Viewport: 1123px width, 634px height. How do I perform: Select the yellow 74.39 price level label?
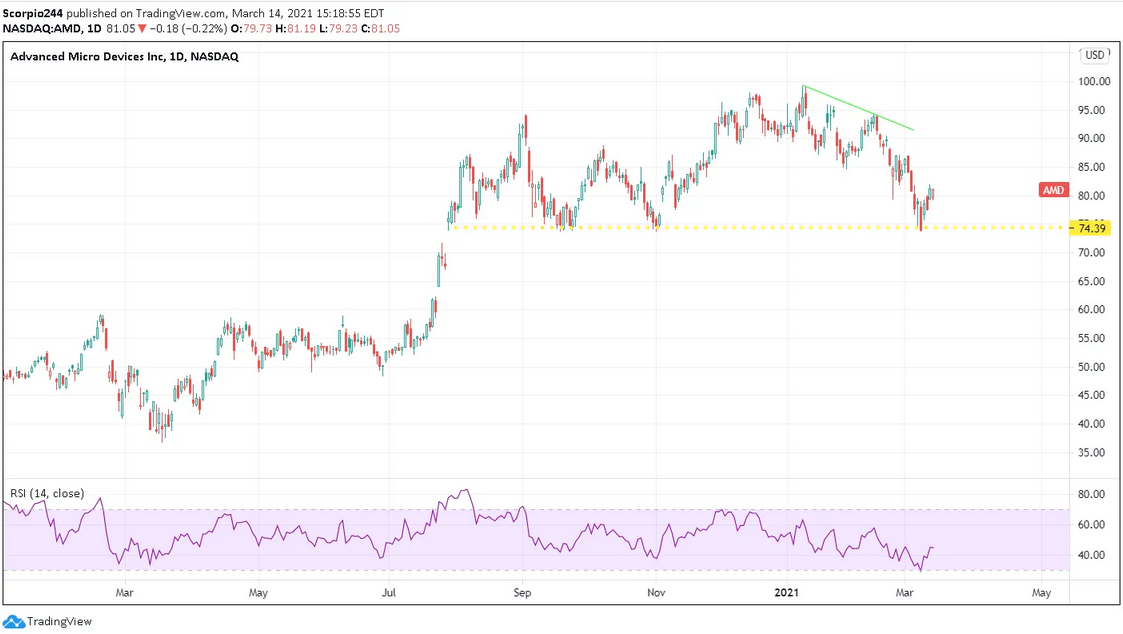1091,229
